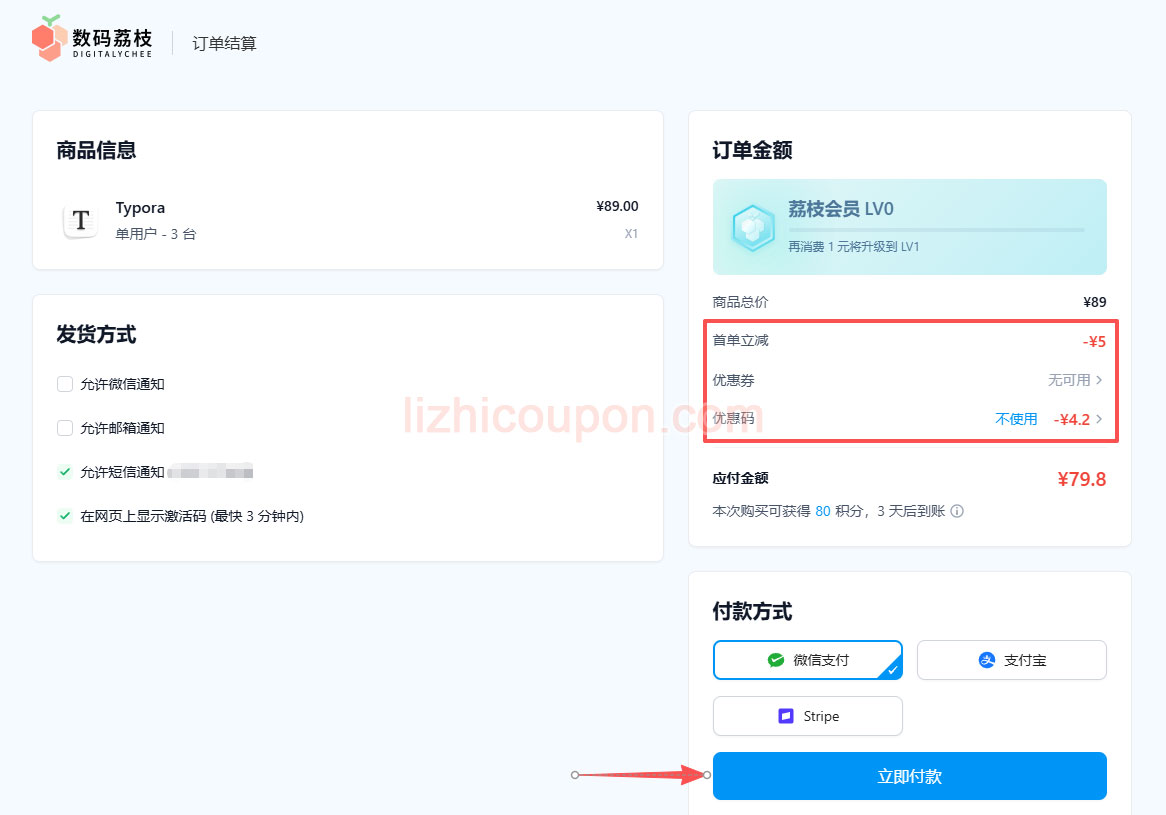The image size is (1166, 815).
Task: Select 微信支付 payment method
Action: point(808,660)
